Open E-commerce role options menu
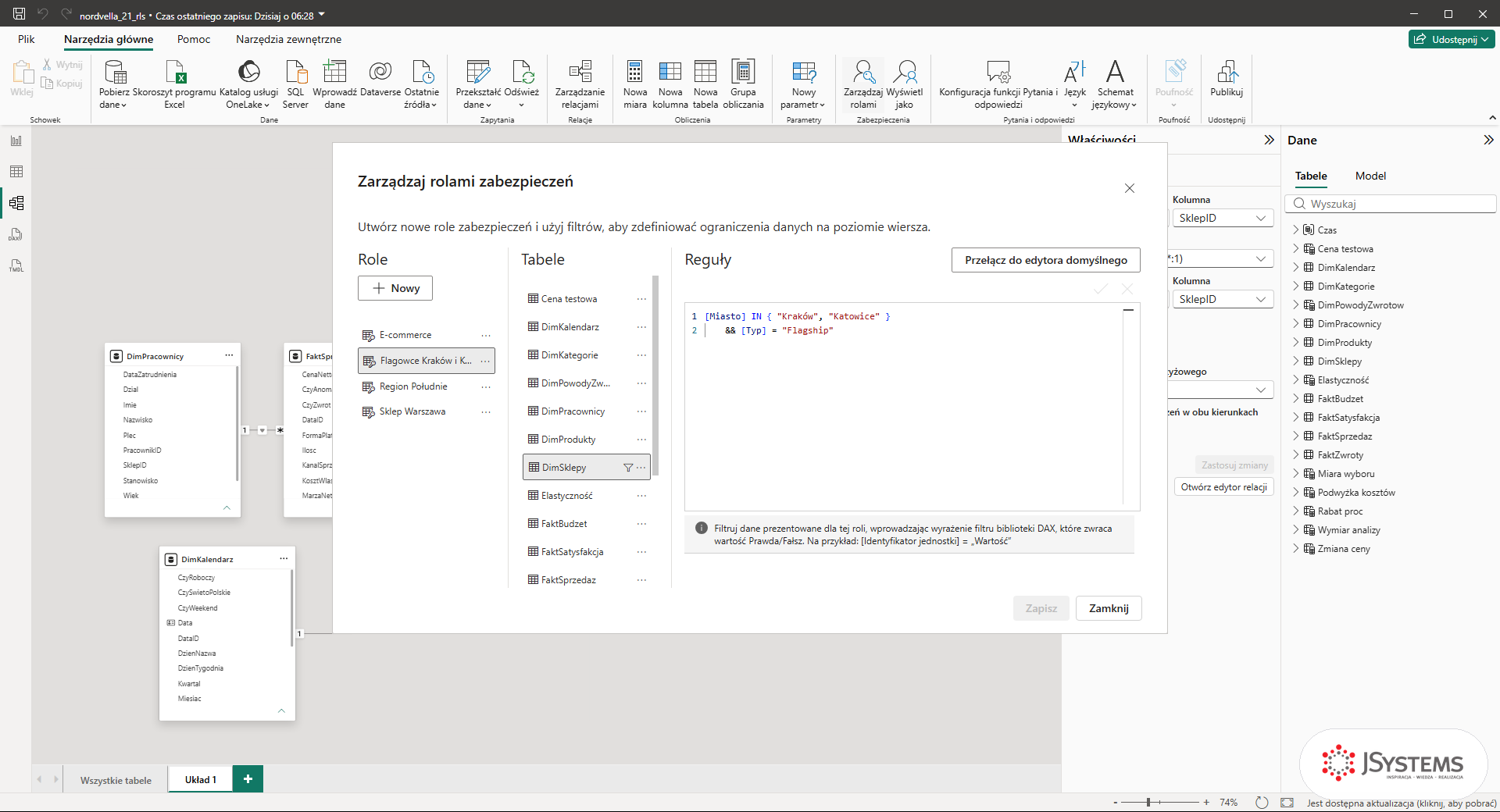The image size is (1500, 812). coord(486,335)
